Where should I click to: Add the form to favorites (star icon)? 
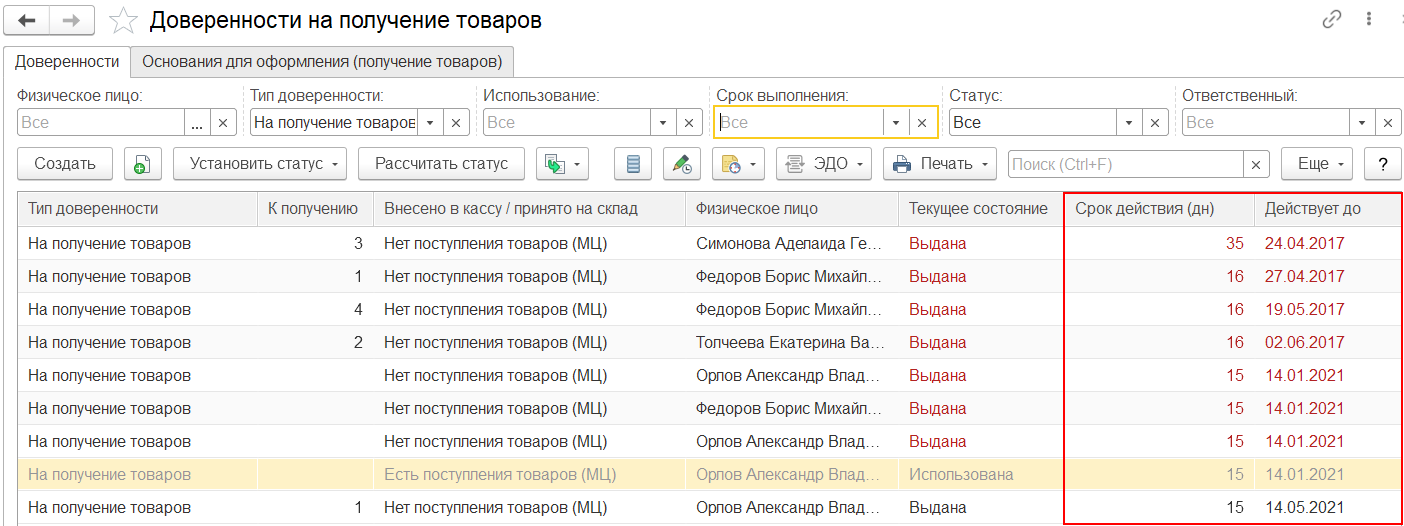(x=123, y=20)
